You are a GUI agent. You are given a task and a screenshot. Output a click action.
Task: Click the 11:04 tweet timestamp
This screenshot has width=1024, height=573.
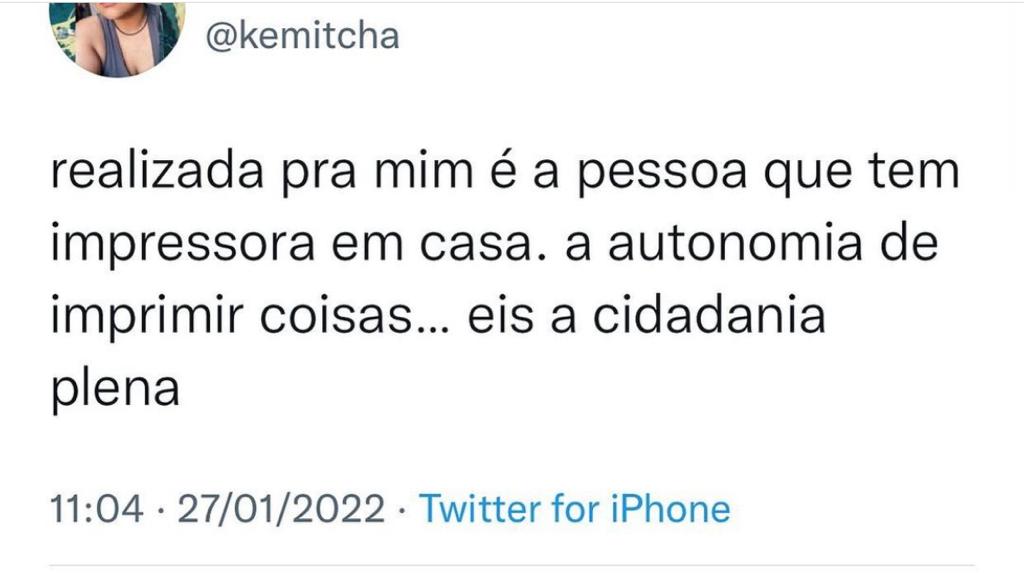[97, 509]
